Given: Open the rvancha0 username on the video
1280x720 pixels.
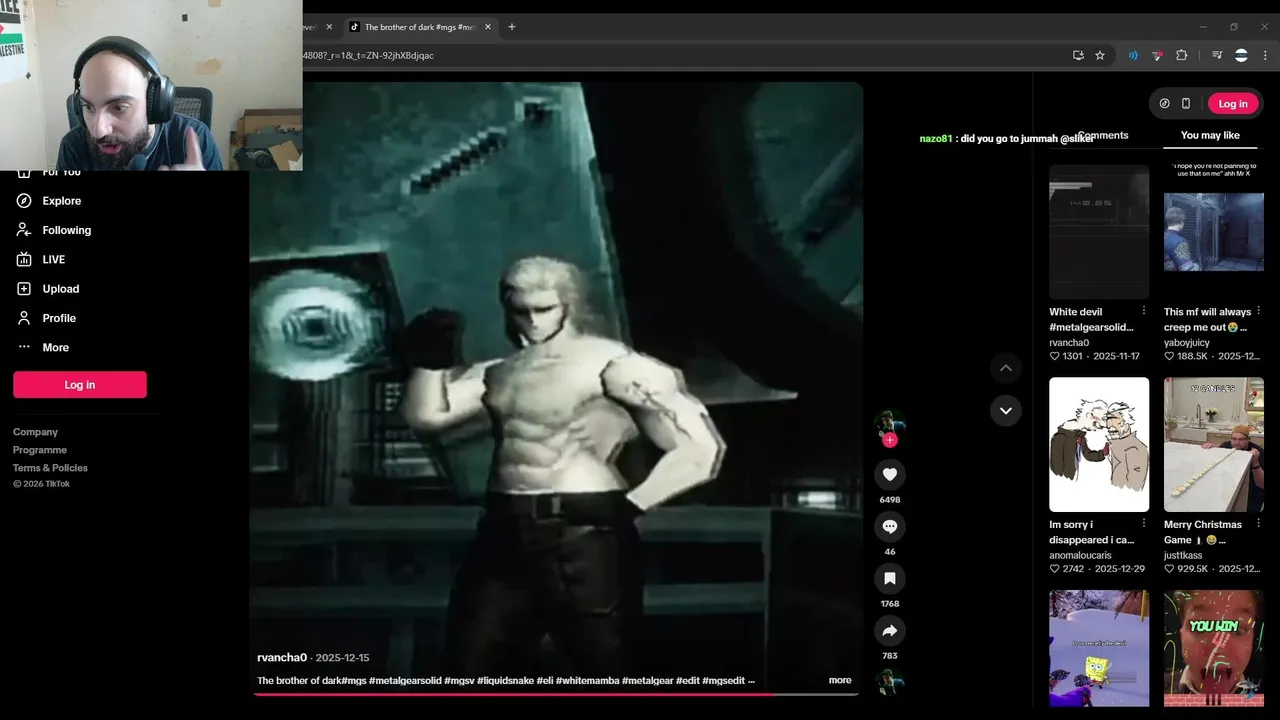Looking at the screenshot, I should click(282, 657).
